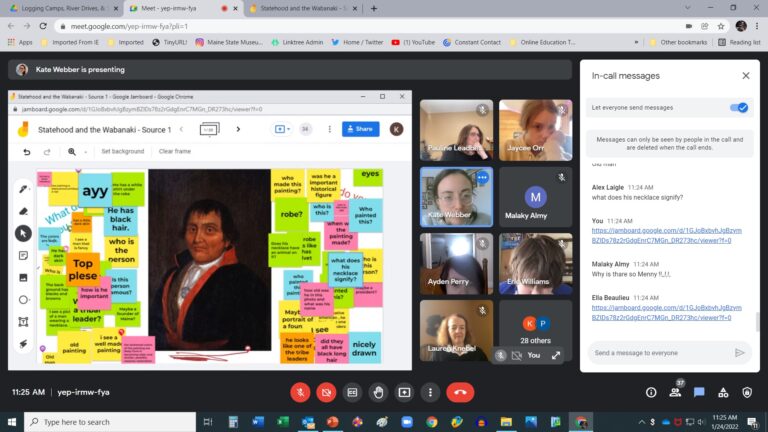Viewport: 768px width, 432px height.
Task: Open the Chrome three-dot menu
Action: (x=757, y=26)
